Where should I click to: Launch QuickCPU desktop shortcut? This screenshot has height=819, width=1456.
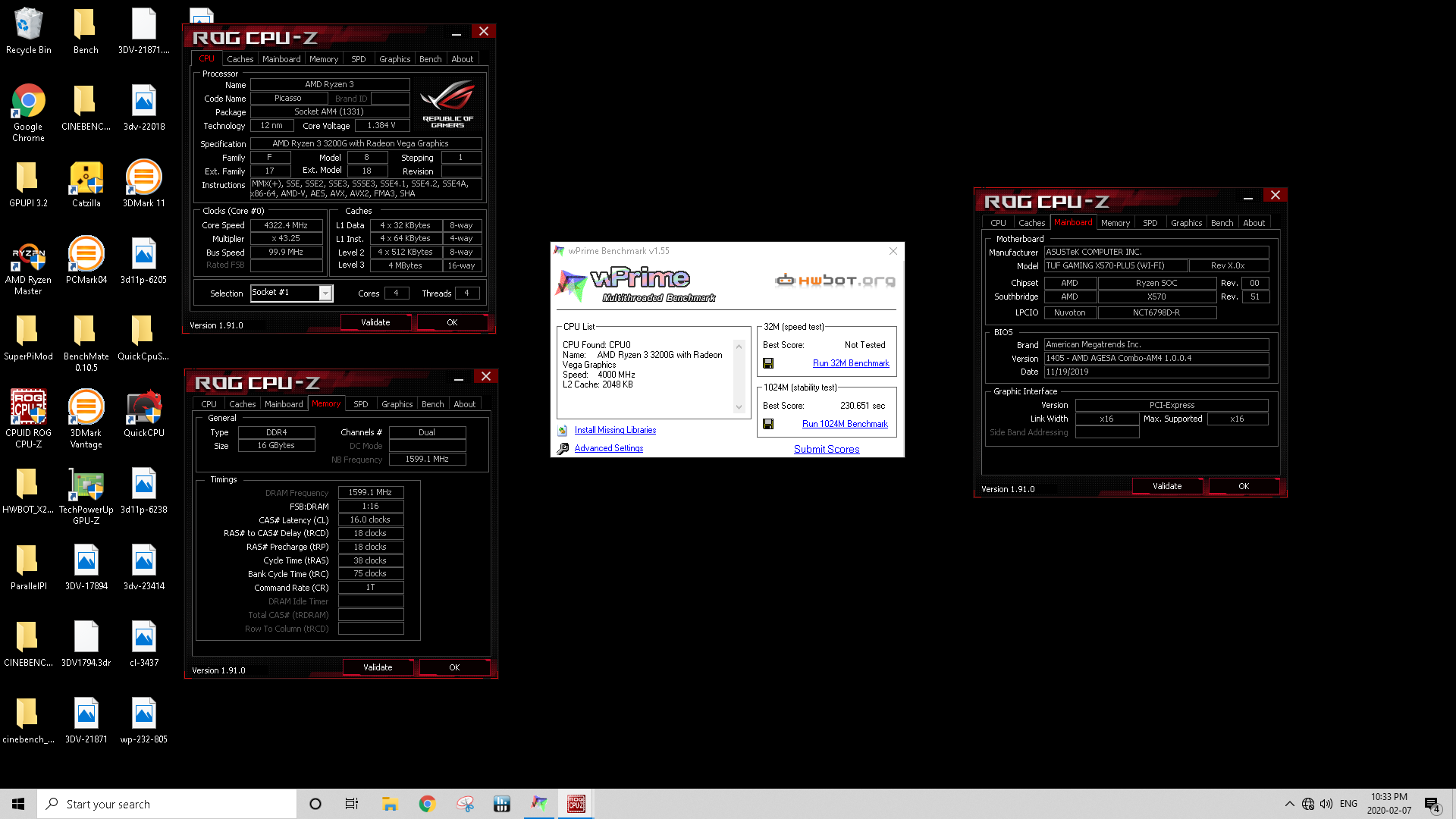tap(143, 414)
